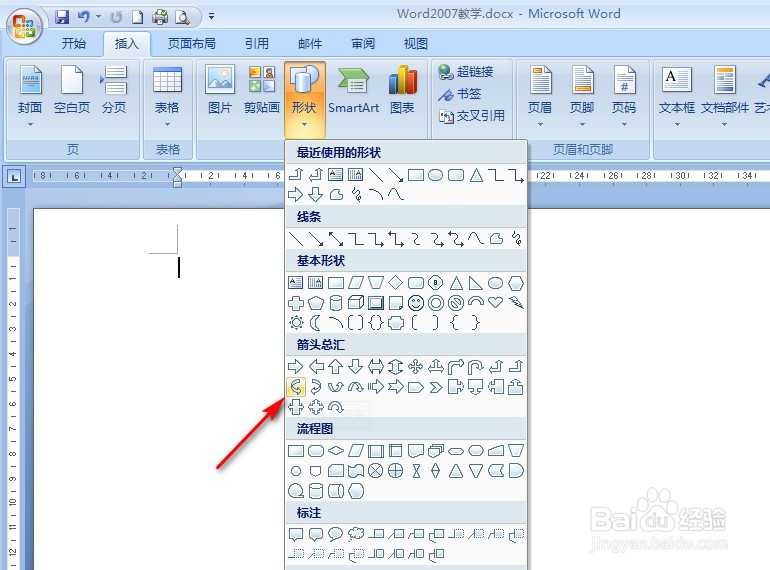Select the curved right arrow shape
The width and height of the screenshot is (770, 570).
coord(316,387)
